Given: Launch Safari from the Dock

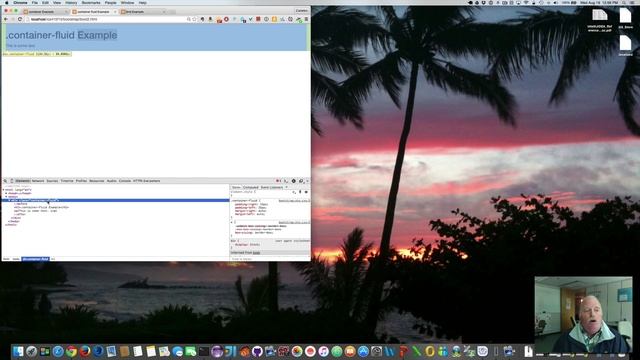Looking at the screenshot, I should point(58,351).
